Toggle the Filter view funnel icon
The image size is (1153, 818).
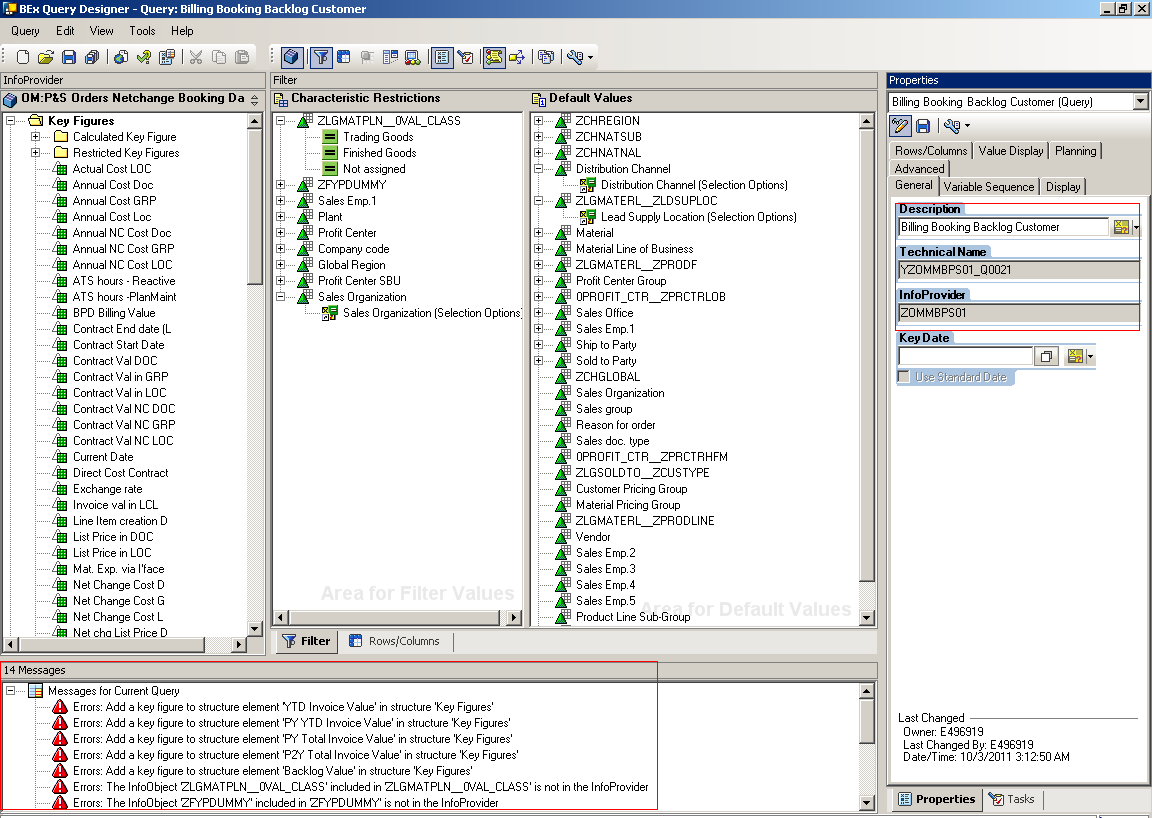click(x=321, y=57)
